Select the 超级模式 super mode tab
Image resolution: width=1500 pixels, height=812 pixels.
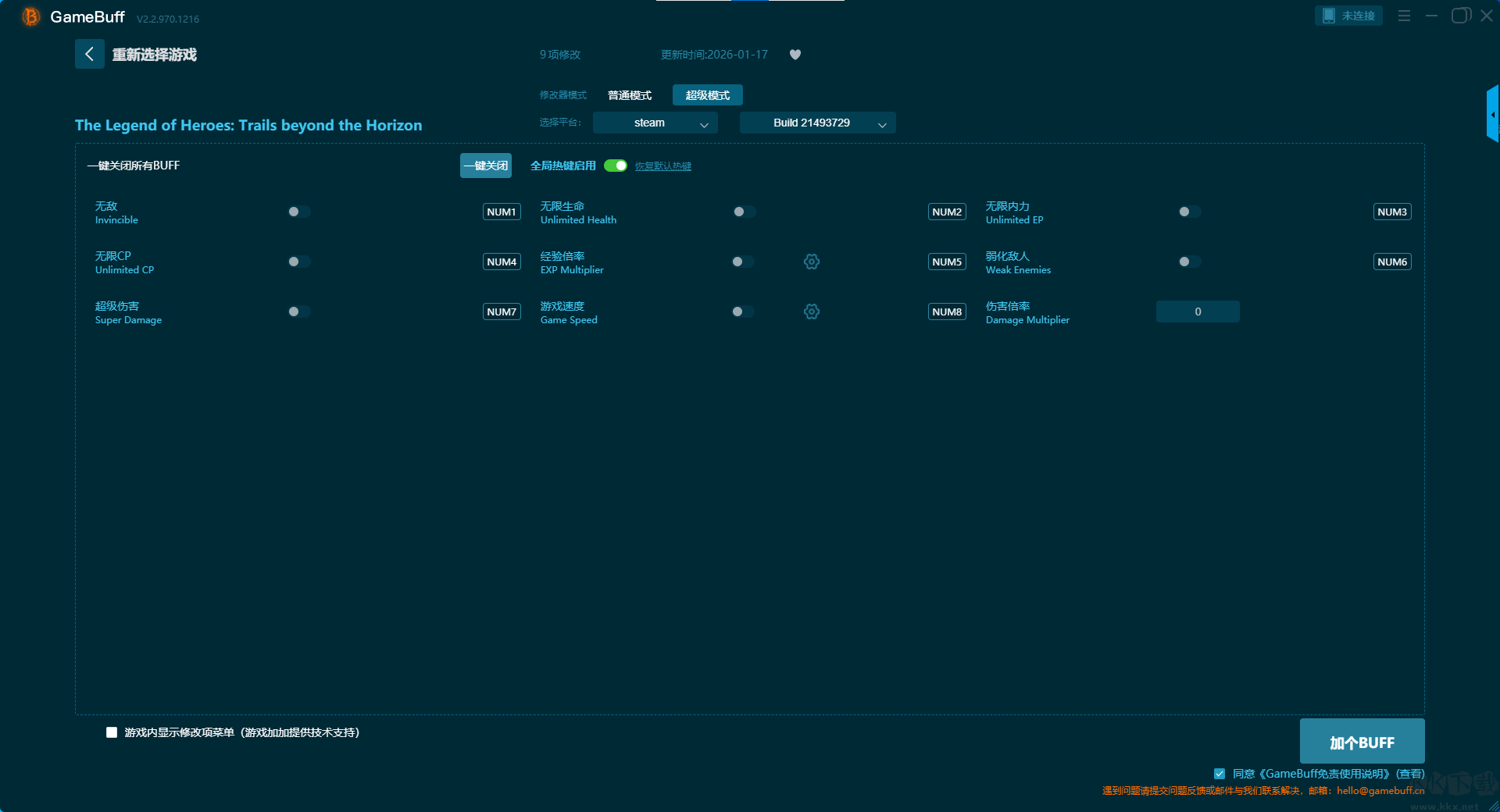[x=707, y=95]
